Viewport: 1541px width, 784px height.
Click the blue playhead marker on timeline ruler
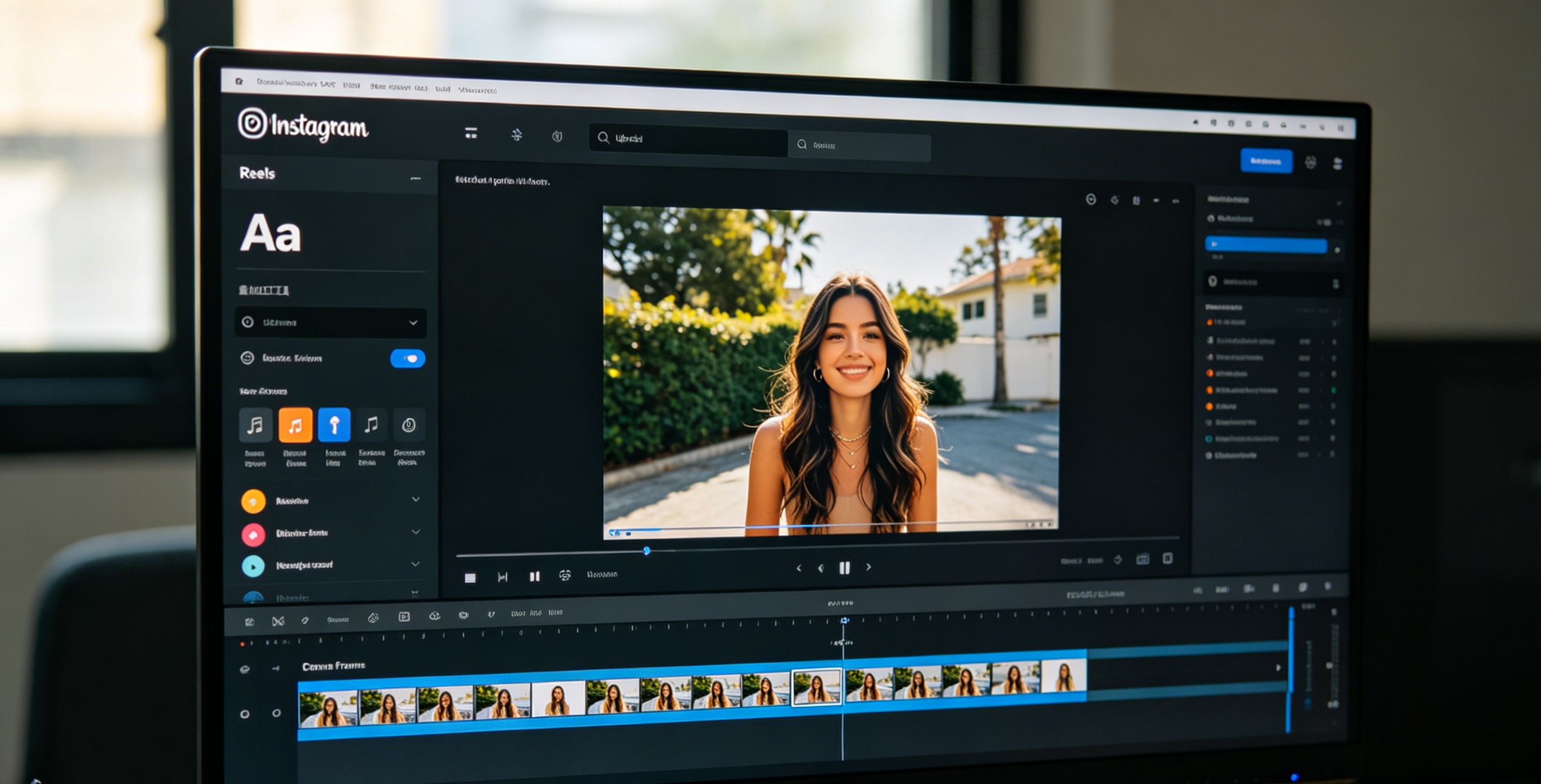tap(844, 621)
